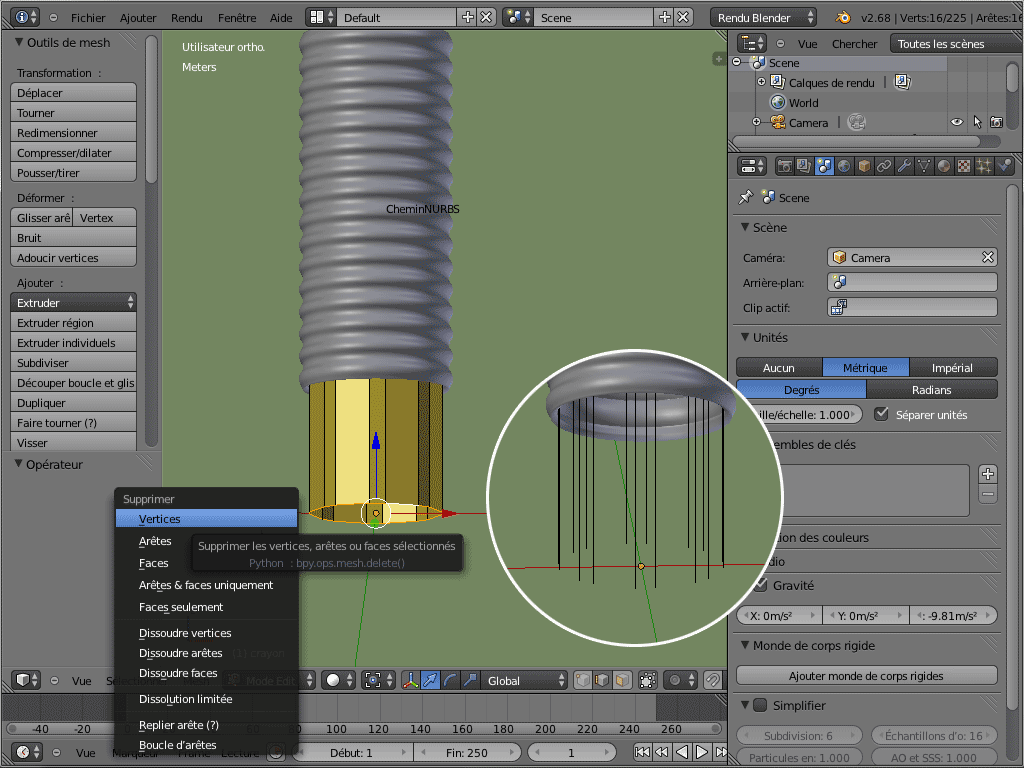1024x768 pixels.
Task: Click Ajouter monde de corps rigides
Action: 867,675
